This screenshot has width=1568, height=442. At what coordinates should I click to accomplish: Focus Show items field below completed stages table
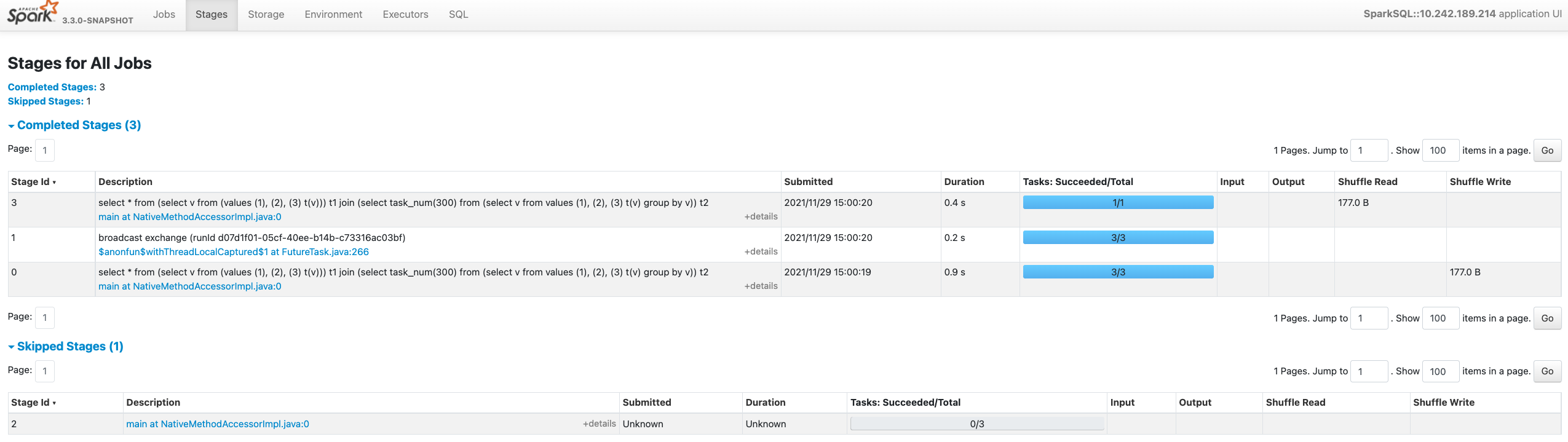tap(1441, 318)
